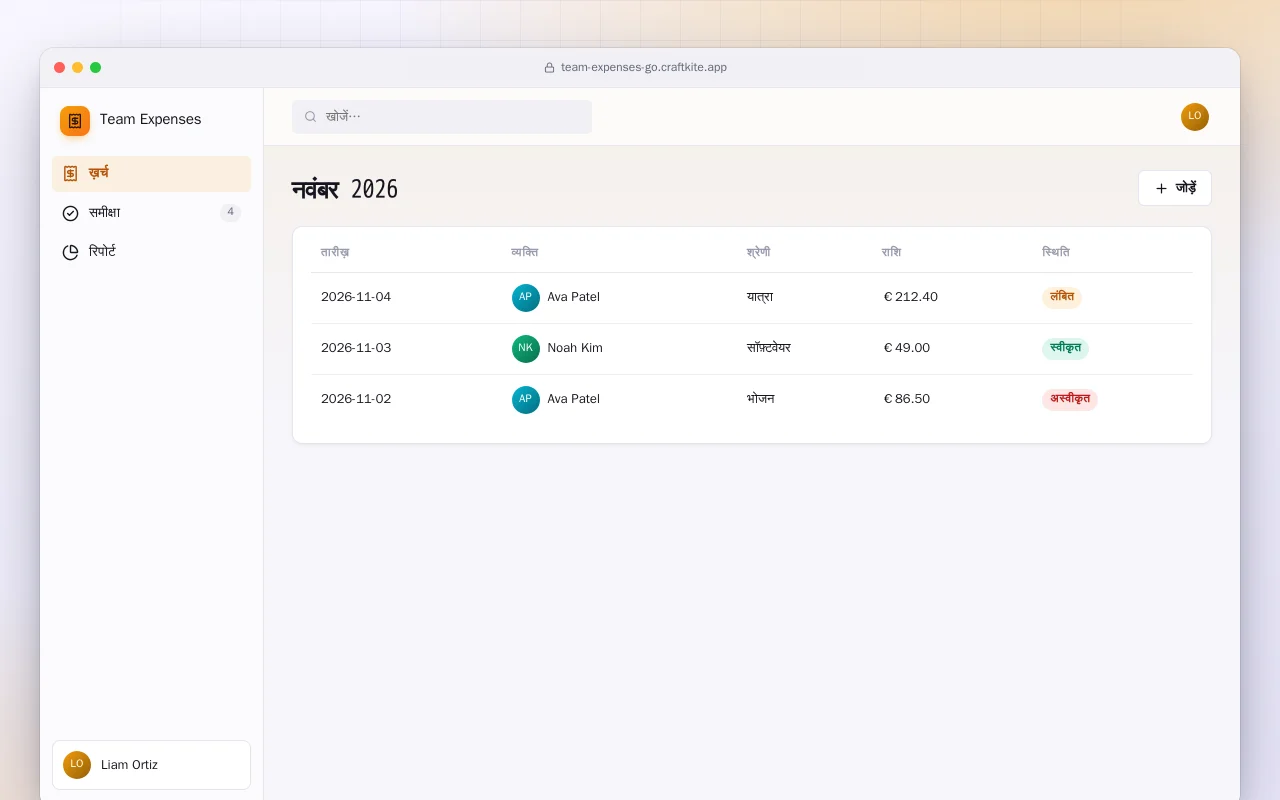This screenshot has width=1280, height=800.
Task: Open Liam Ortiz profile card in sidebar
Action: (151, 765)
